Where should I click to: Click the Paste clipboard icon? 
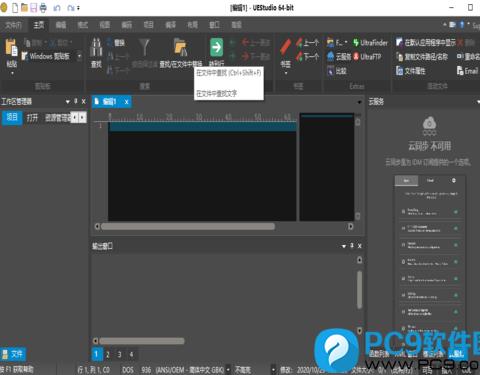coord(11,47)
